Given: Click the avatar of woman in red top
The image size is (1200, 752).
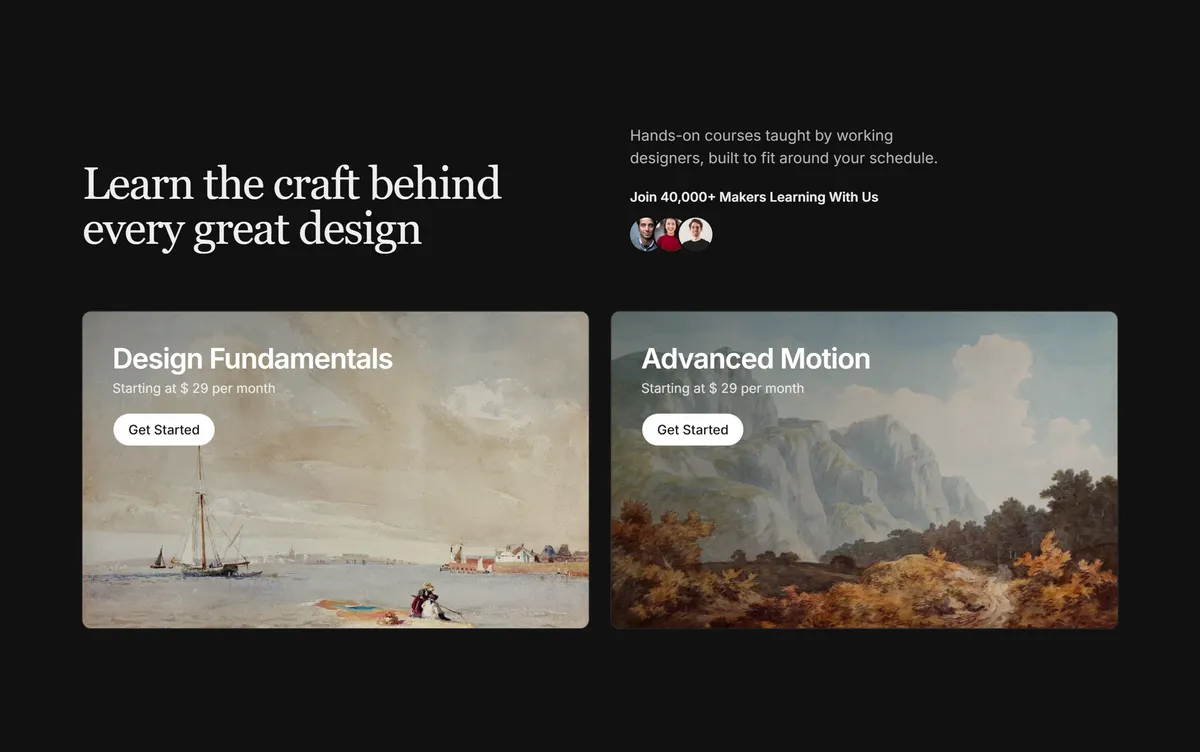Looking at the screenshot, I should click(670, 234).
